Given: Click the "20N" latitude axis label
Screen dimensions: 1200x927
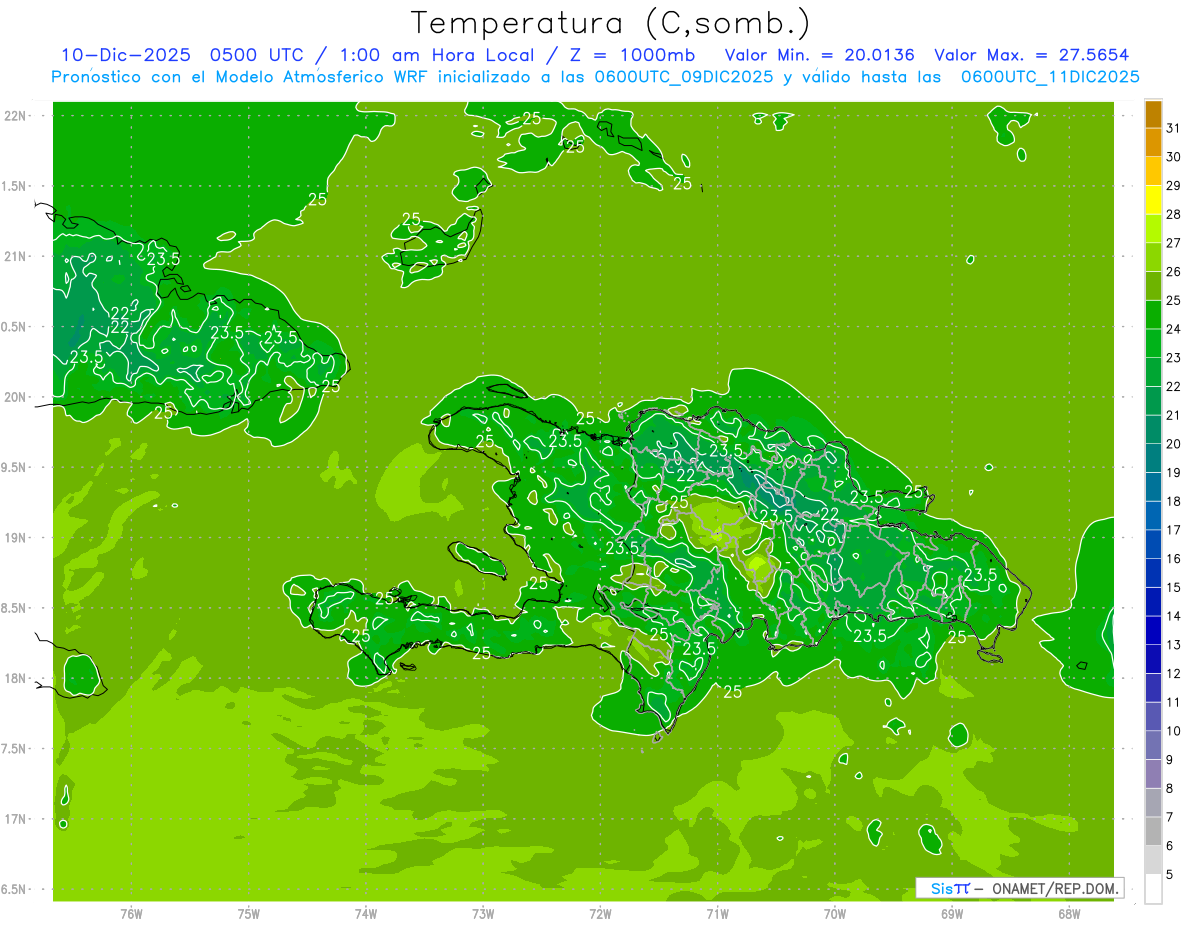Looking at the screenshot, I should 16,397.
